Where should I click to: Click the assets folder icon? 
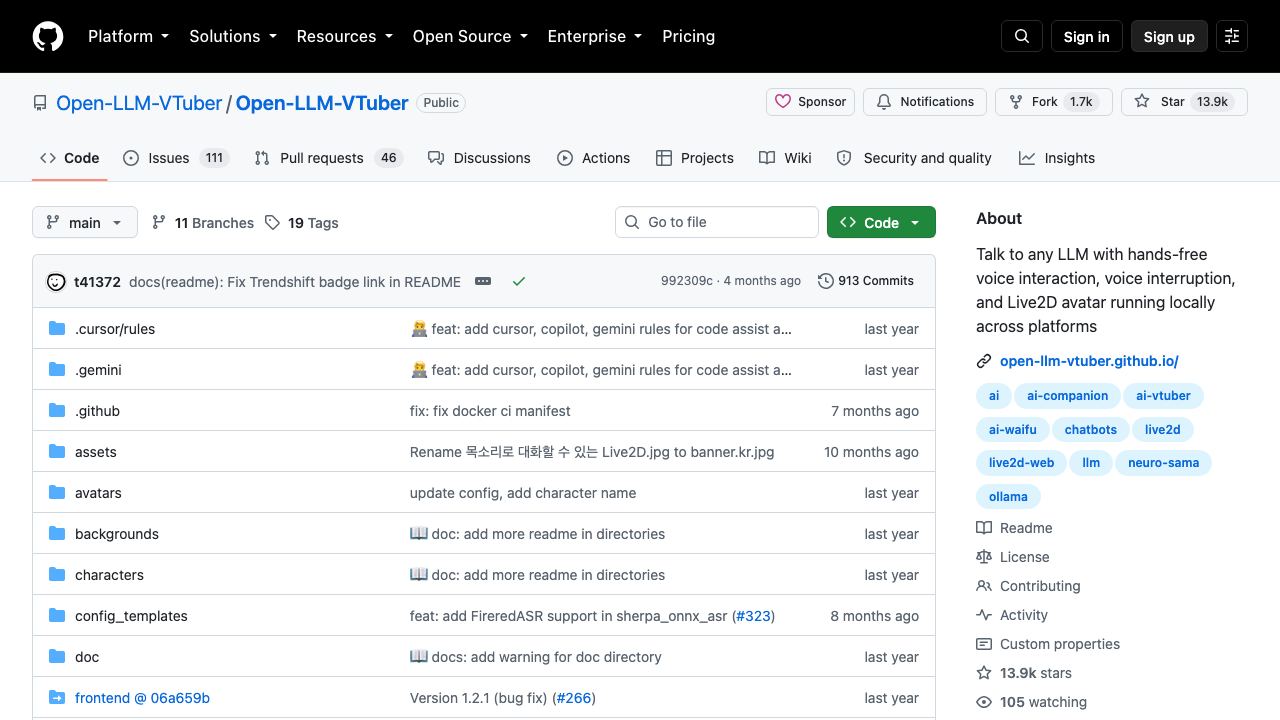coord(57,452)
